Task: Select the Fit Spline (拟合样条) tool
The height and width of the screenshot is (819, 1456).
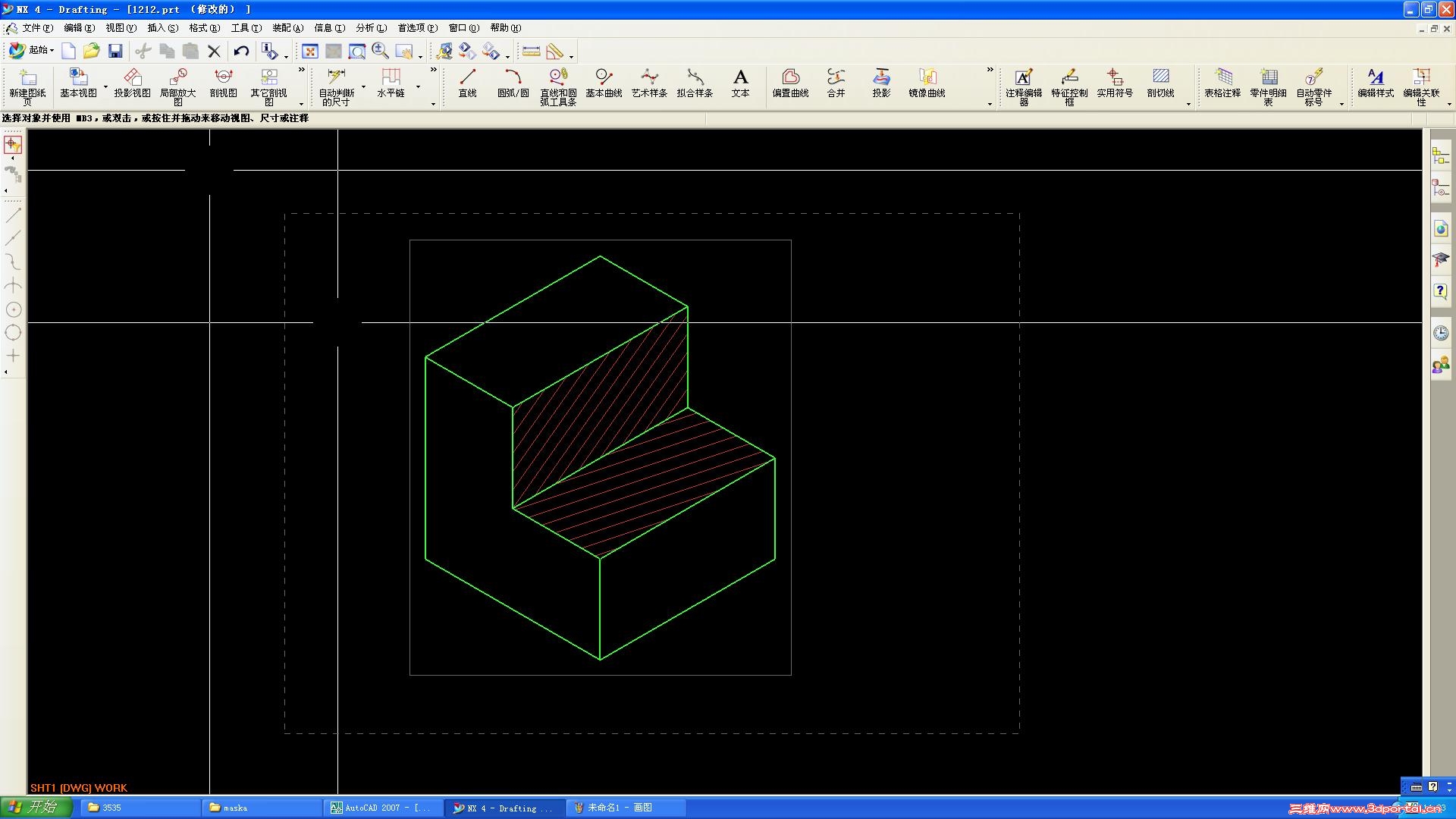Action: [695, 83]
